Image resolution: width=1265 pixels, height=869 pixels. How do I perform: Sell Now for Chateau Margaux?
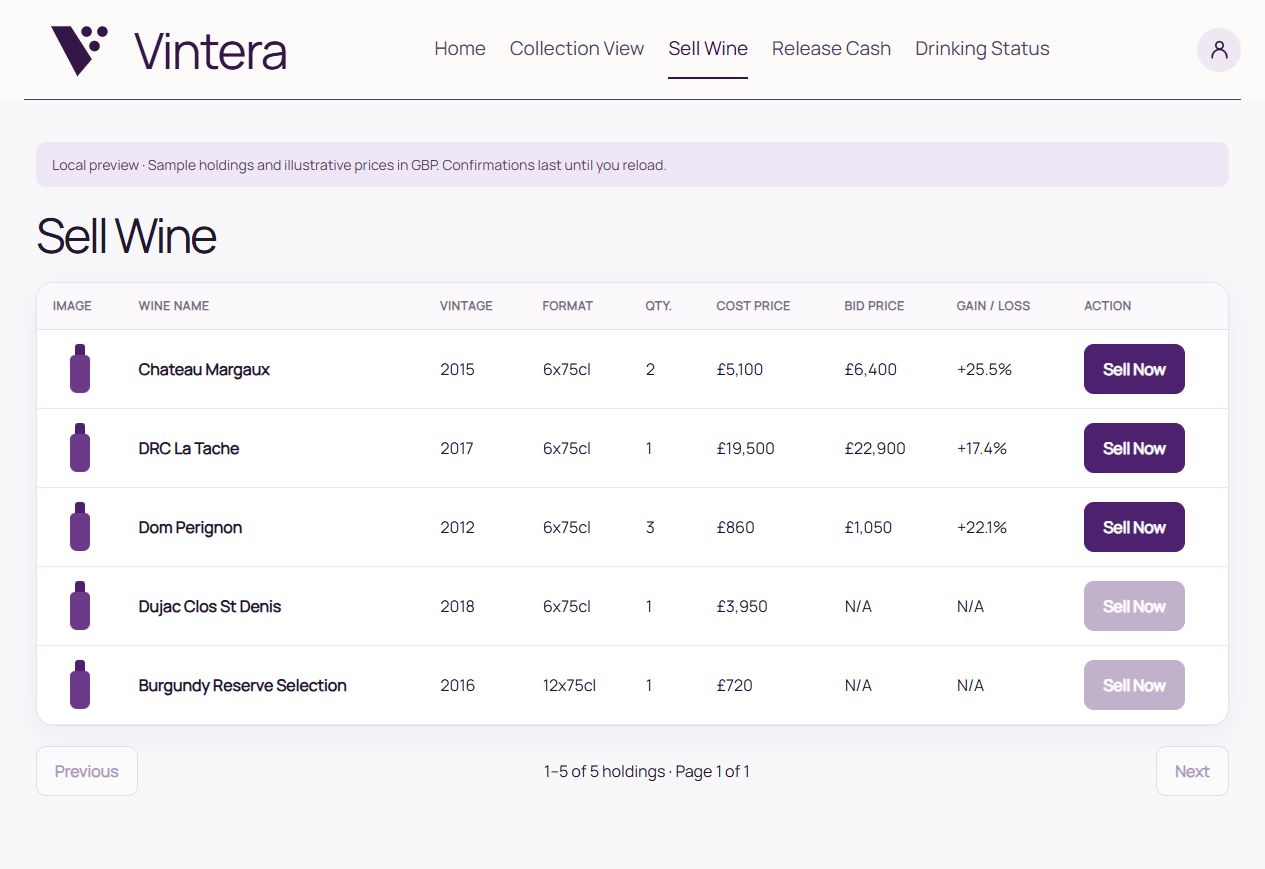click(1134, 369)
